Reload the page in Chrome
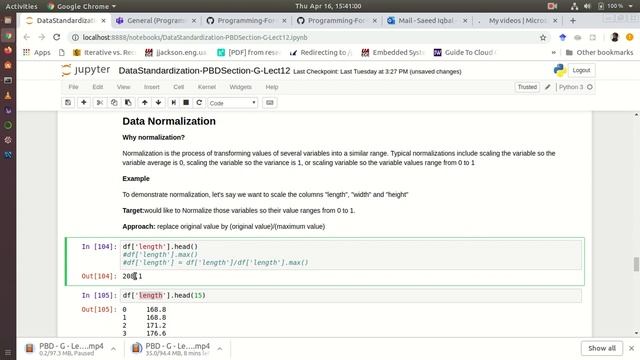This screenshot has height=360, width=640. coord(57,37)
